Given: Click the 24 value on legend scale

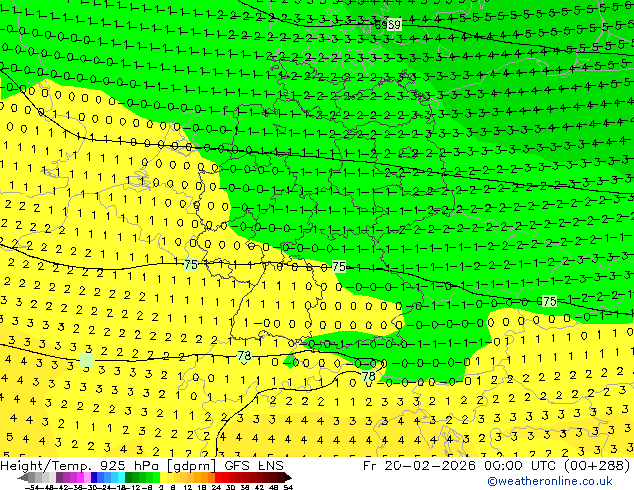Looking at the screenshot, I should click(x=216, y=487).
